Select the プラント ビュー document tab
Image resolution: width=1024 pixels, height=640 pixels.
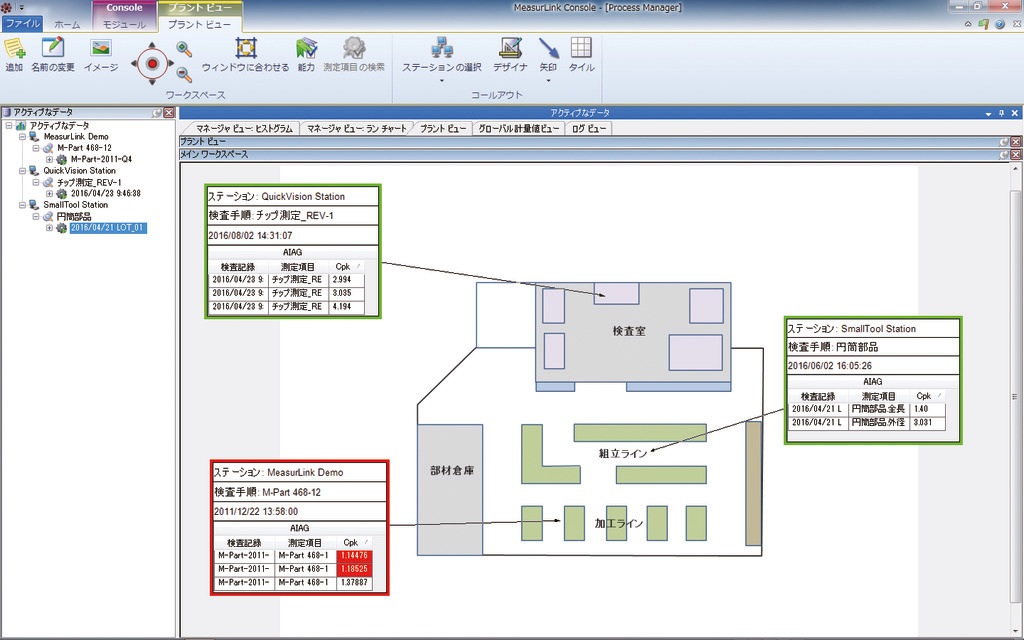point(443,128)
